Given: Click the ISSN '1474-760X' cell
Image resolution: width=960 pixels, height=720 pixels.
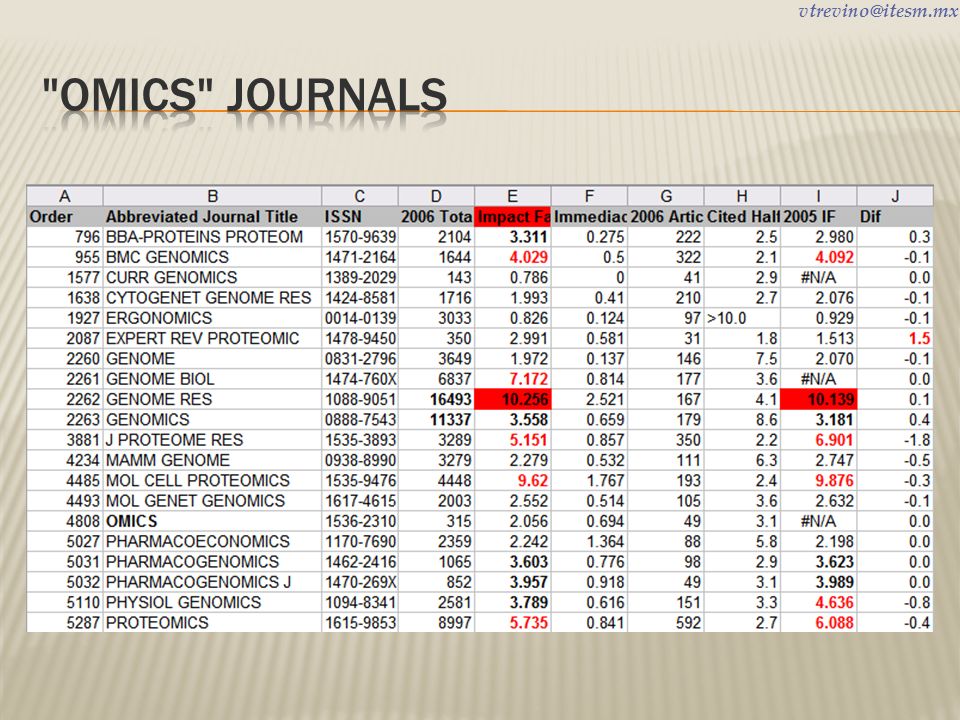Looking at the screenshot, I should (x=360, y=379).
